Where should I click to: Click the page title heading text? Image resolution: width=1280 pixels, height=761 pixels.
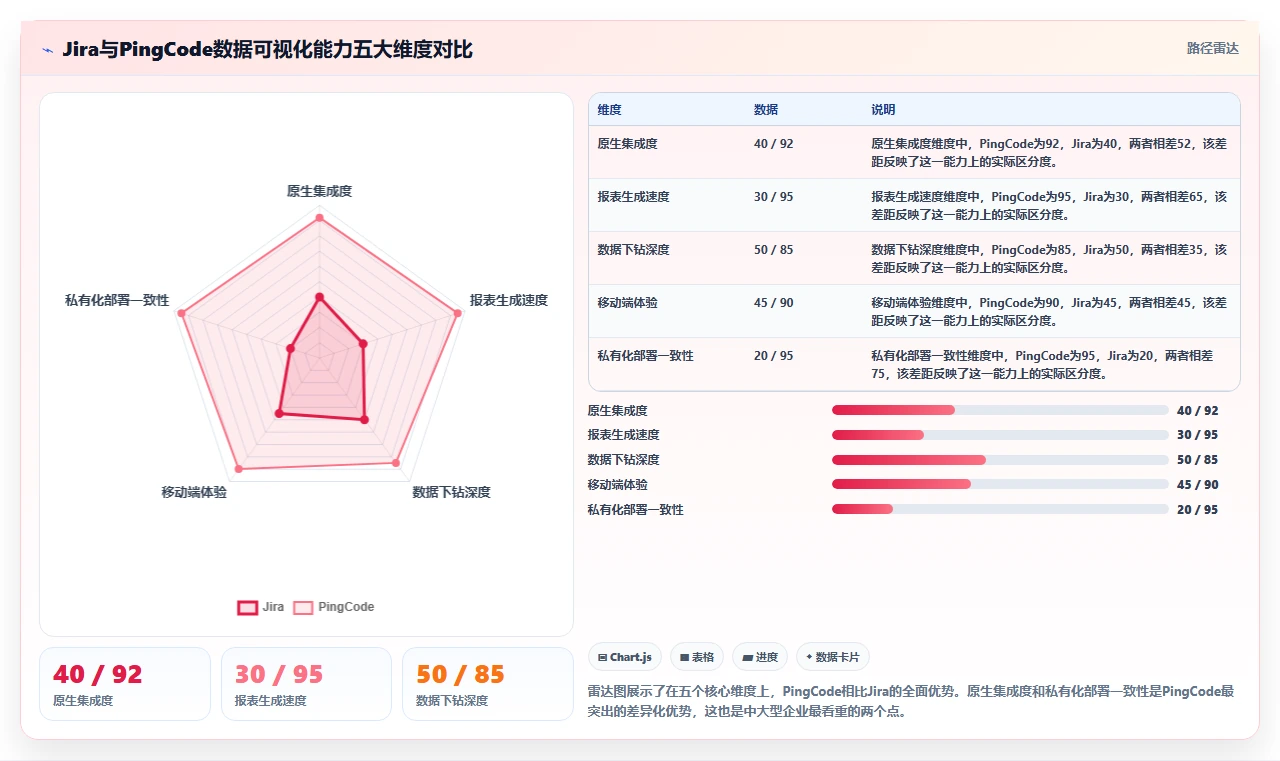tap(267, 49)
